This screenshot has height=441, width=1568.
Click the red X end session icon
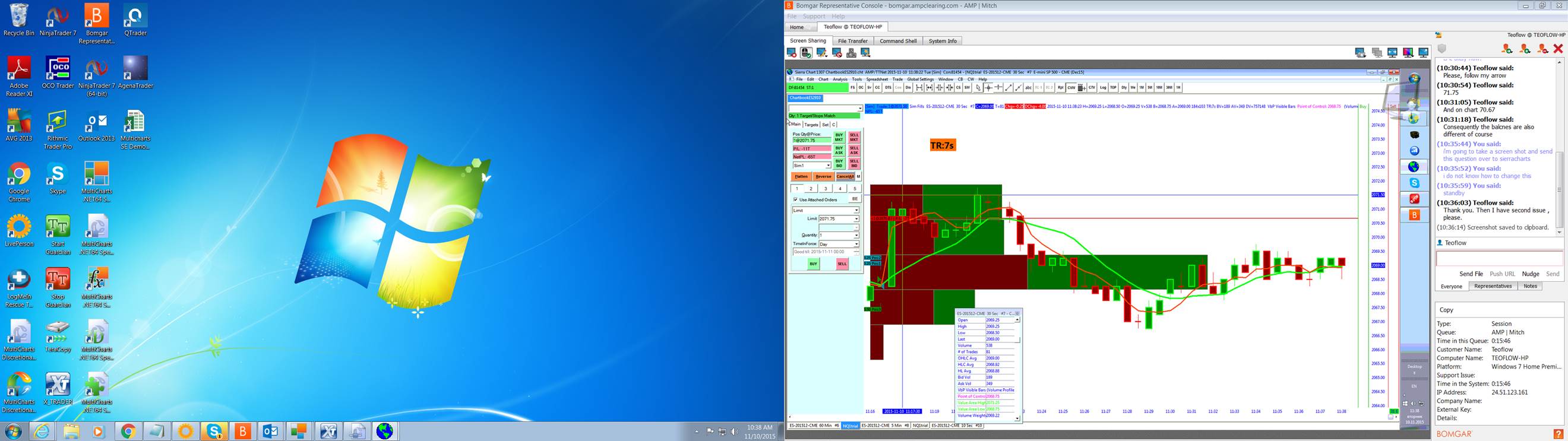[x=1558, y=48]
